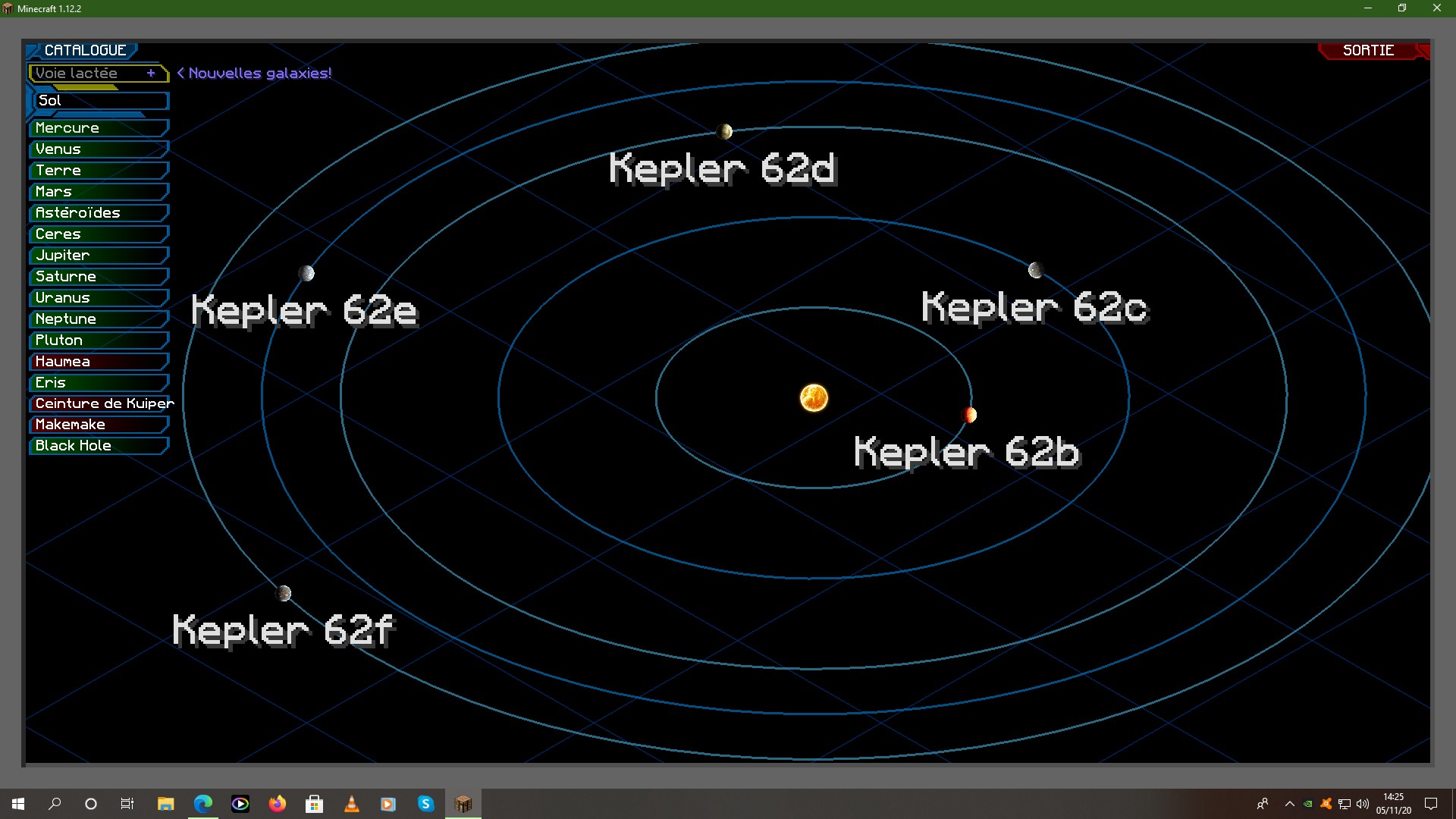
Task: Open Firefox from the taskbar
Action: [x=277, y=804]
